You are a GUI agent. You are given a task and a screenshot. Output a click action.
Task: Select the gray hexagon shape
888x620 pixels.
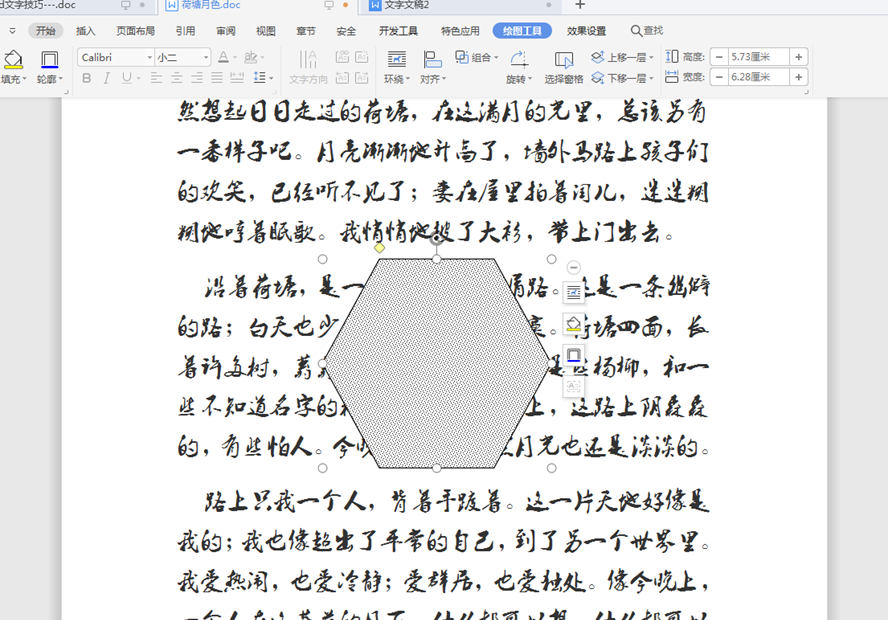437,364
